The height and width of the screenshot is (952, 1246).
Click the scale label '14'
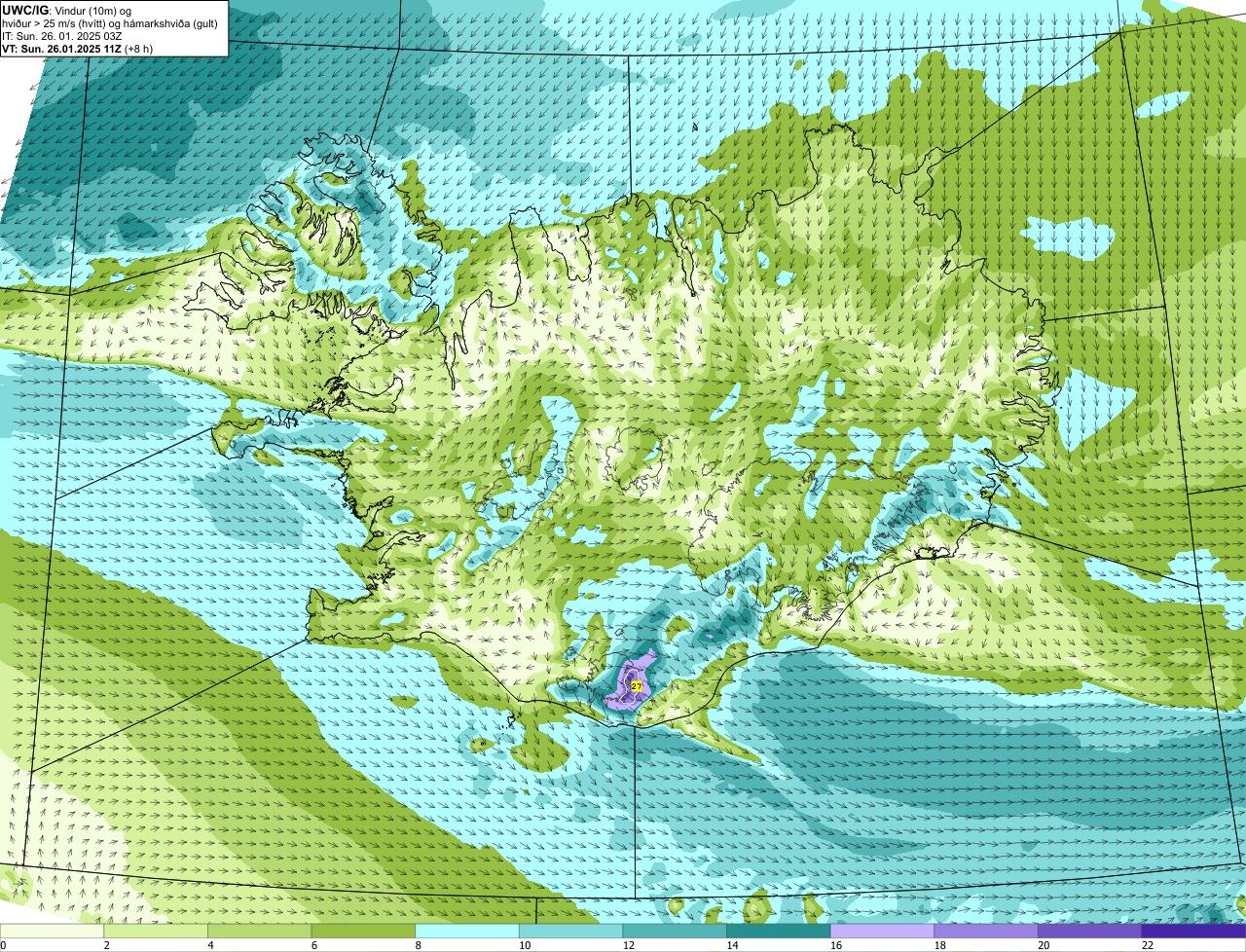(x=732, y=945)
